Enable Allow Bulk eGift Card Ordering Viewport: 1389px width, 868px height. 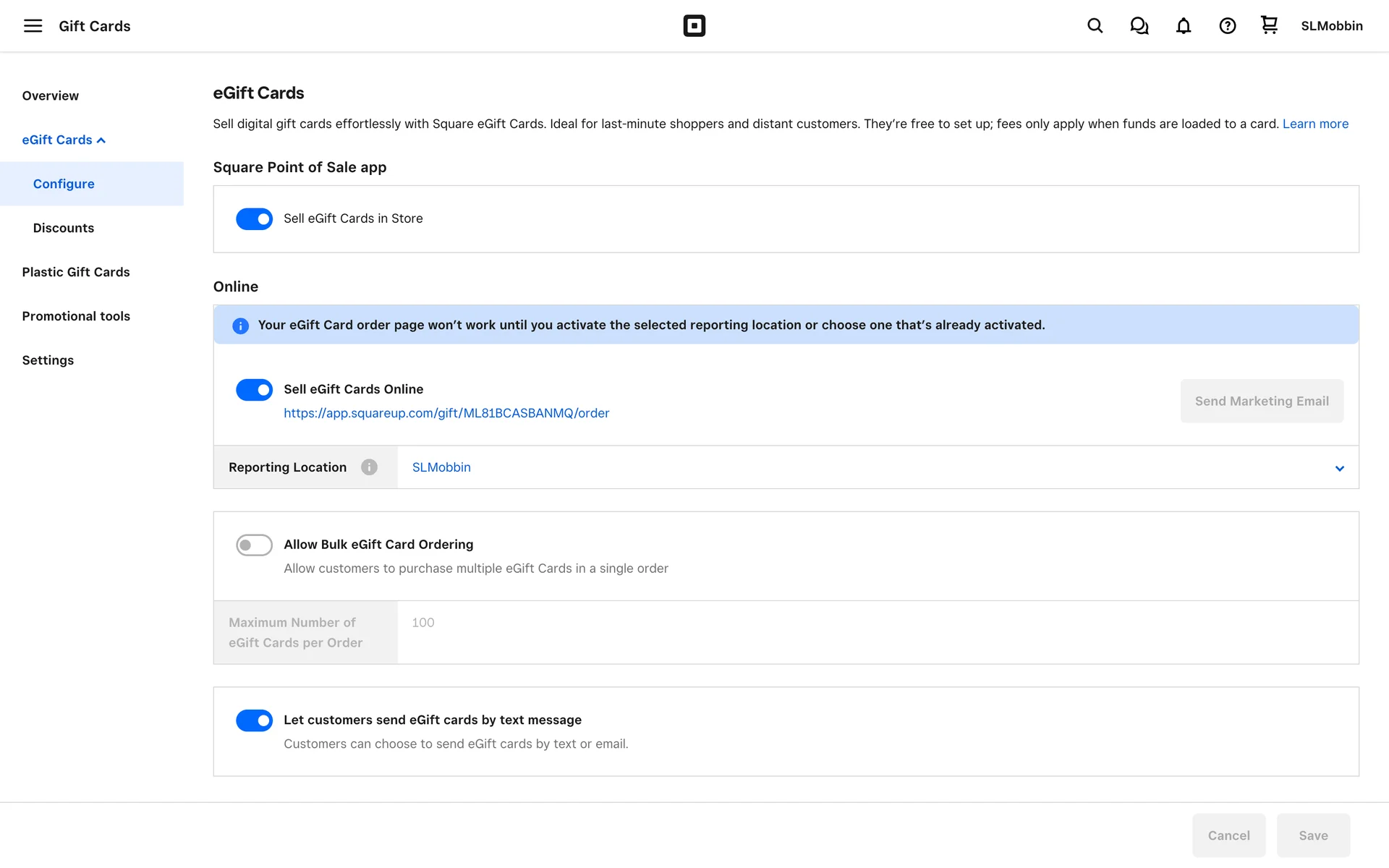click(x=254, y=545)
